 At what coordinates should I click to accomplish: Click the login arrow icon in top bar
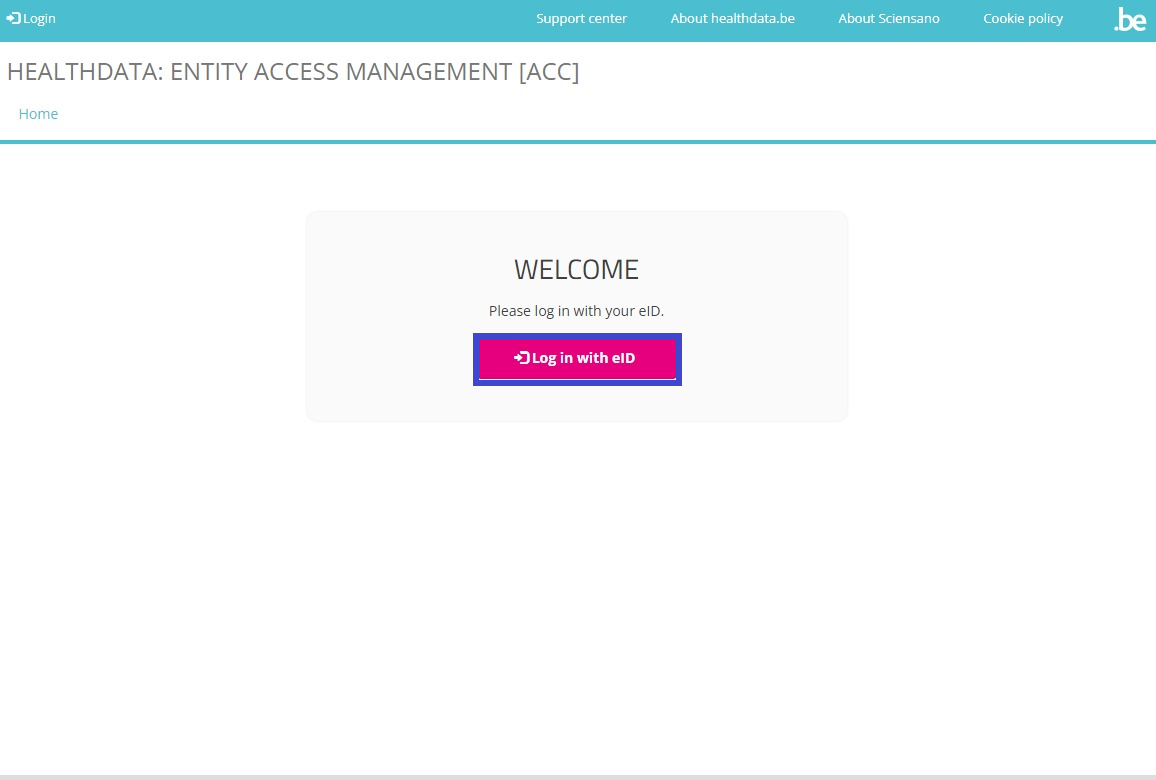tap(13, 18)
